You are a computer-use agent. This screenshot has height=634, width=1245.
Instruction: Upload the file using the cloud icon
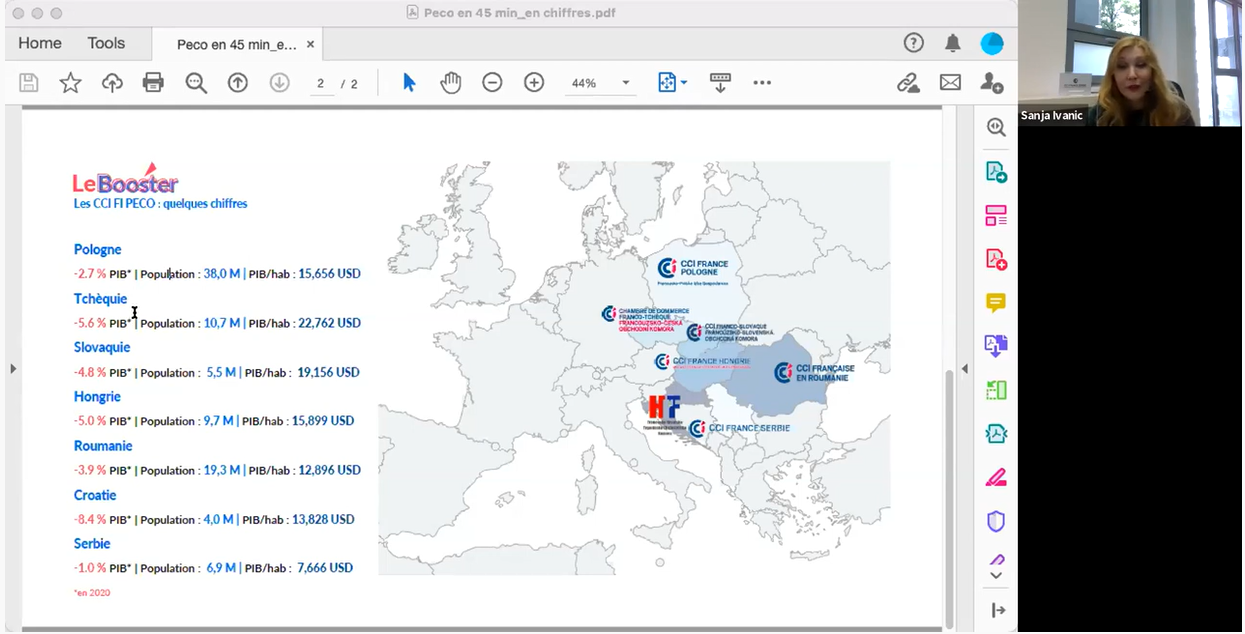tap(112, 83)
